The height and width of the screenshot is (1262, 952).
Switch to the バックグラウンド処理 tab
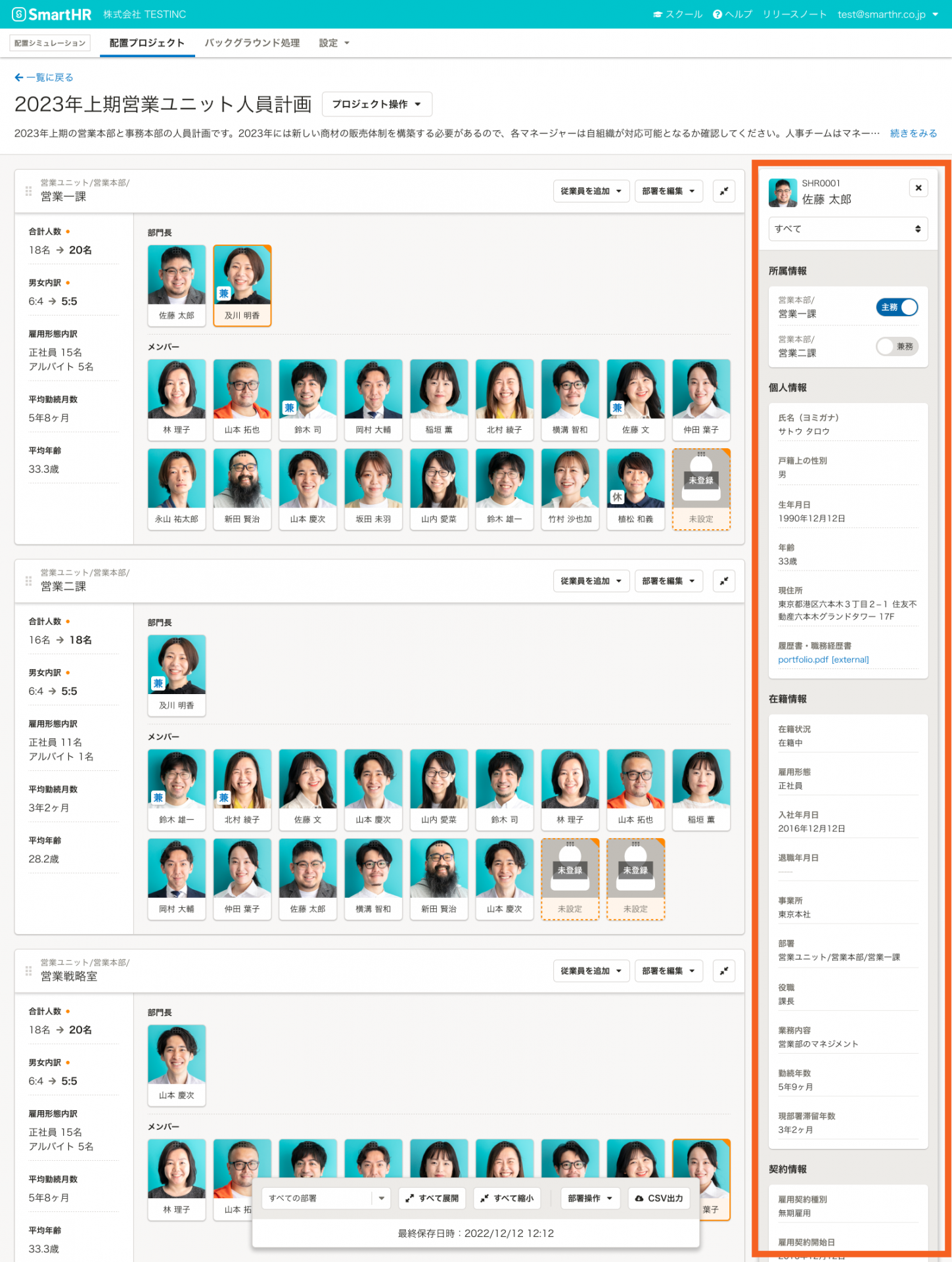pyautogui.click(x=252, y=43)
